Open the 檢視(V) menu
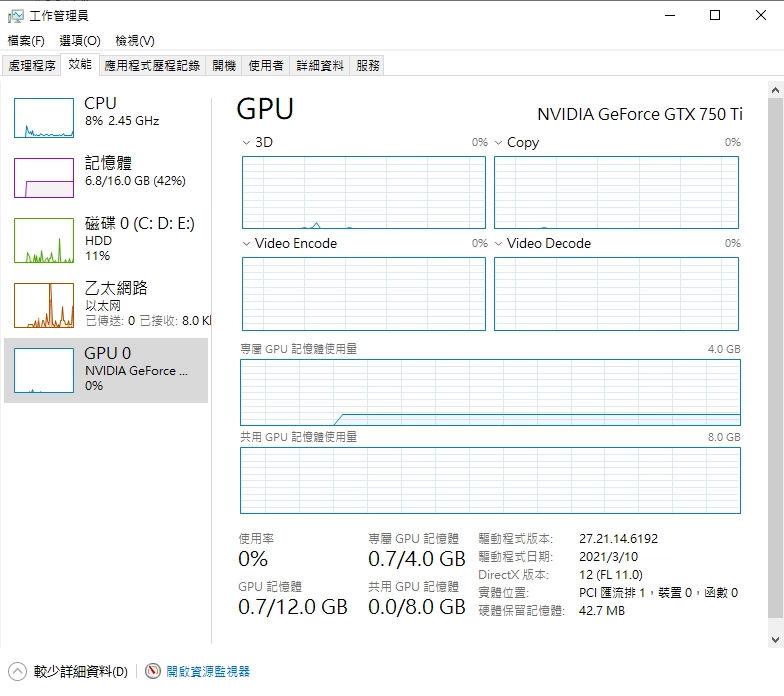 point(135,40)
